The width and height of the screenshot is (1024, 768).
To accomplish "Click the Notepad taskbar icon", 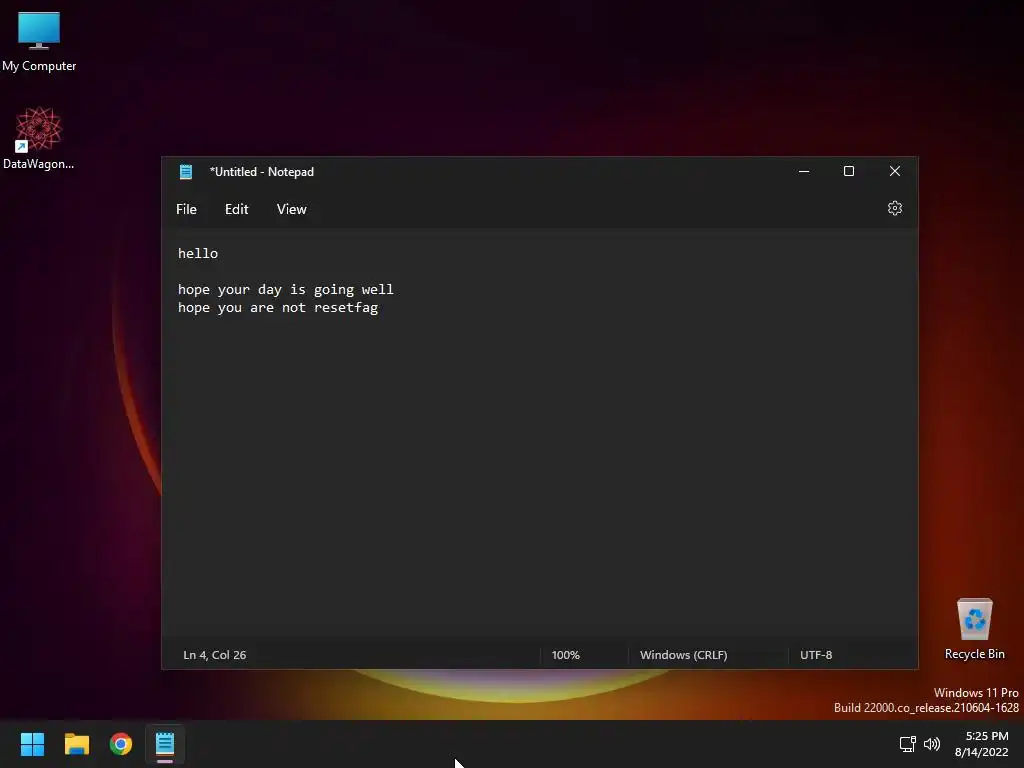I will [165, 744].
